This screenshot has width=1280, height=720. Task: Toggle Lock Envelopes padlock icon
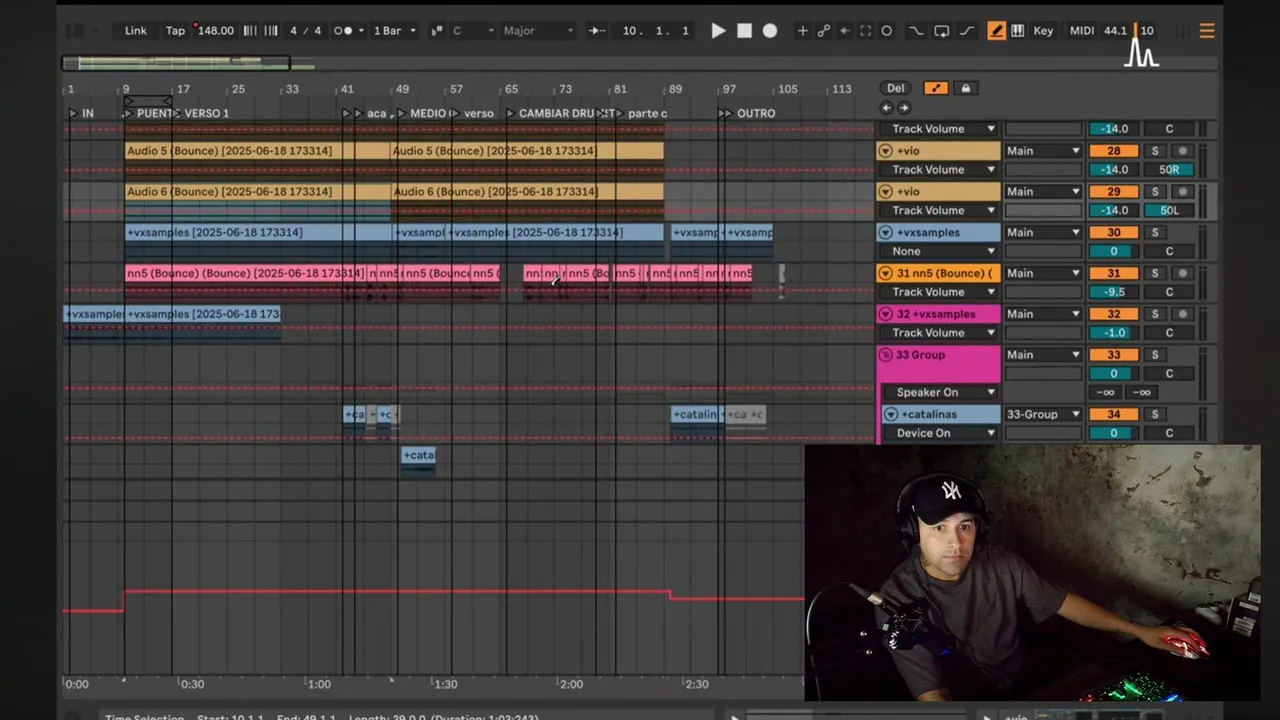tap(965, 88)
